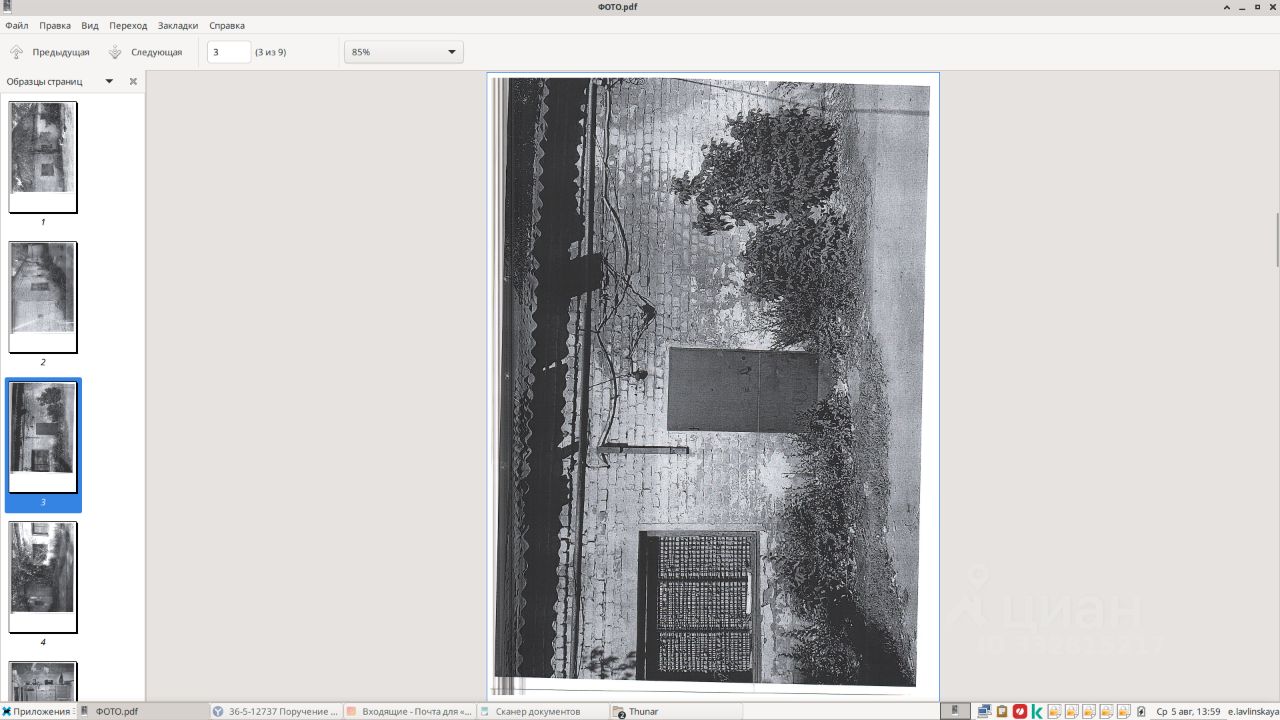
Task: Open the Приложения applications menu
Action: (x=38, y=712)
